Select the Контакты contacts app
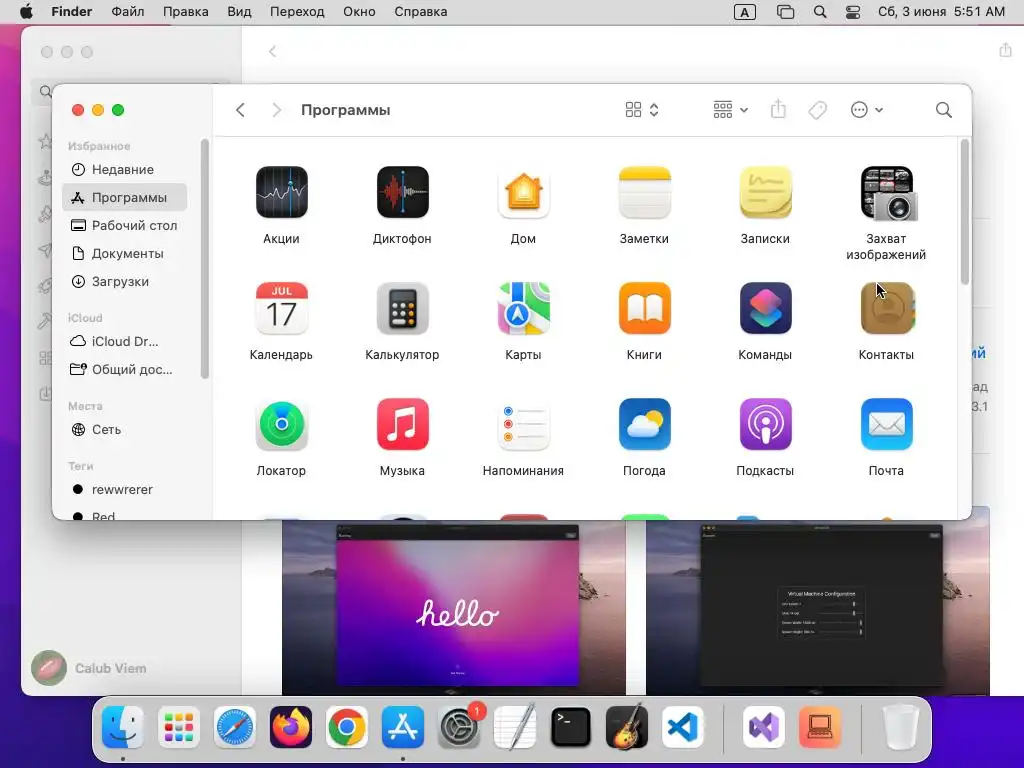1024x768 pixels. [x=887, y=308]
